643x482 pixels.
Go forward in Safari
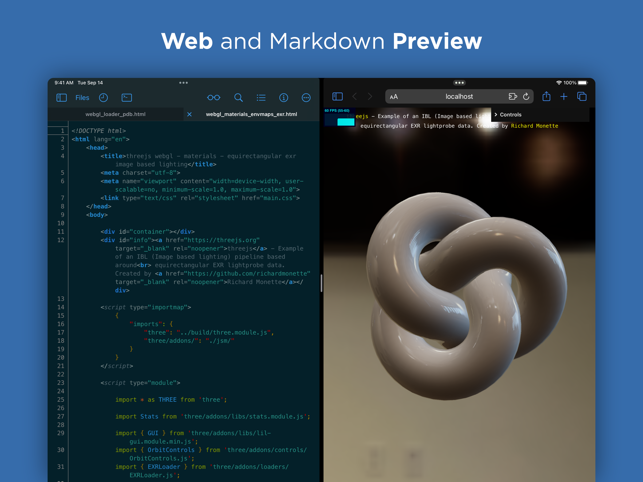[x=370, y=96]
